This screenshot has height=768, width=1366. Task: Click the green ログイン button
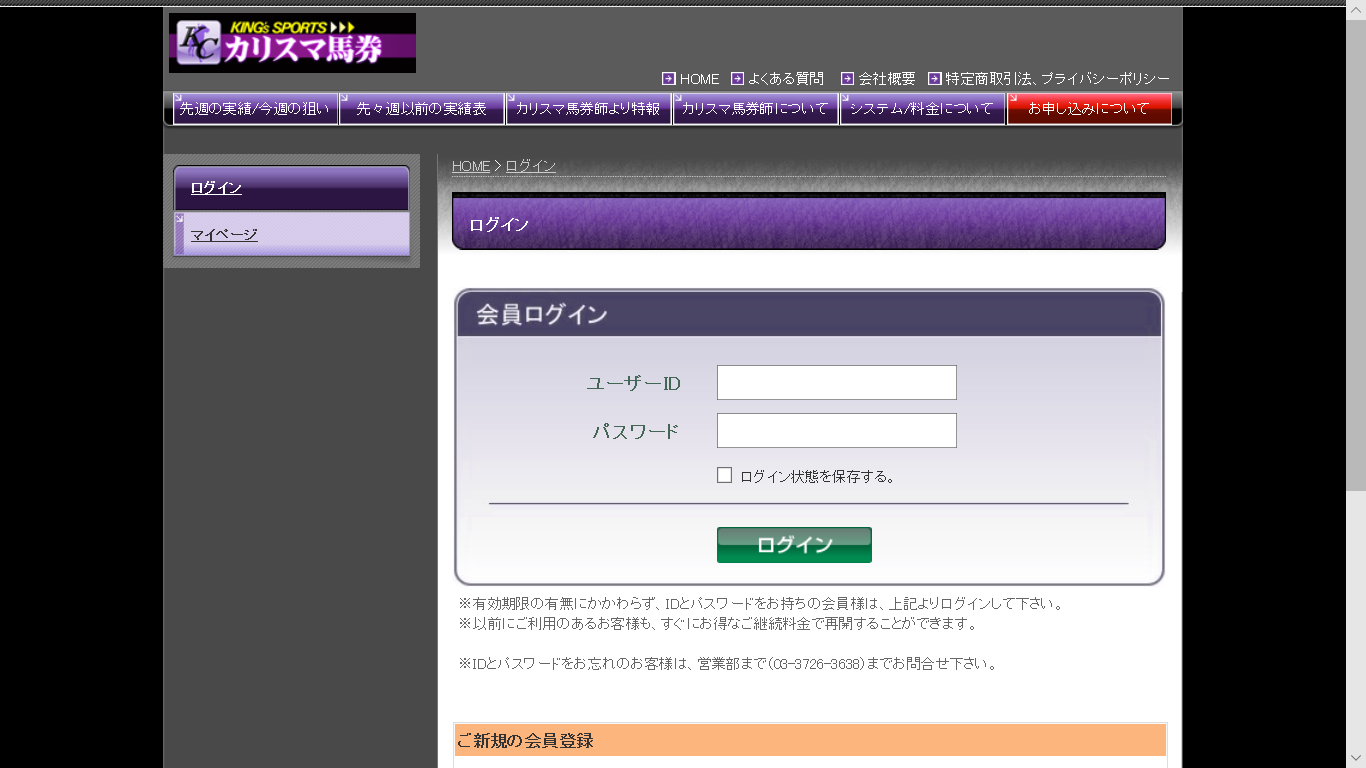[x=794, y=545]
